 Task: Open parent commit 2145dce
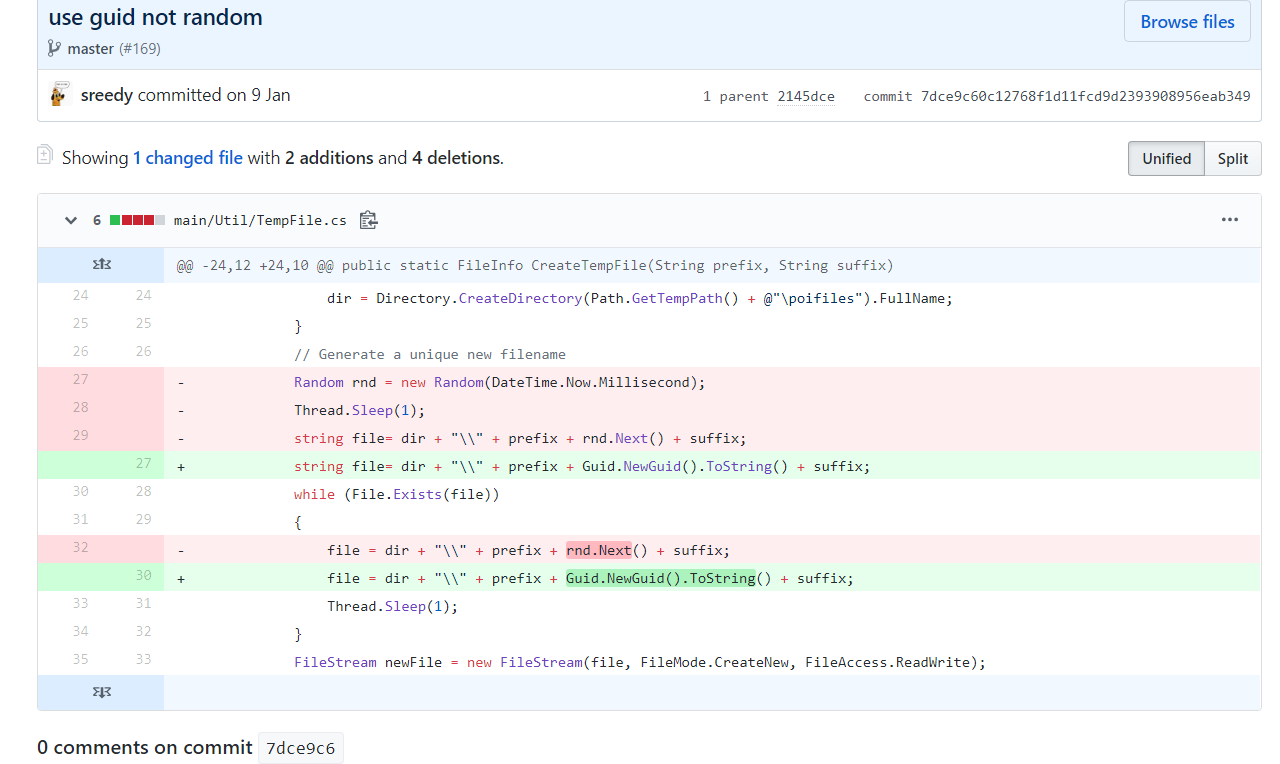pyautogui.click(x=806, y=96)
